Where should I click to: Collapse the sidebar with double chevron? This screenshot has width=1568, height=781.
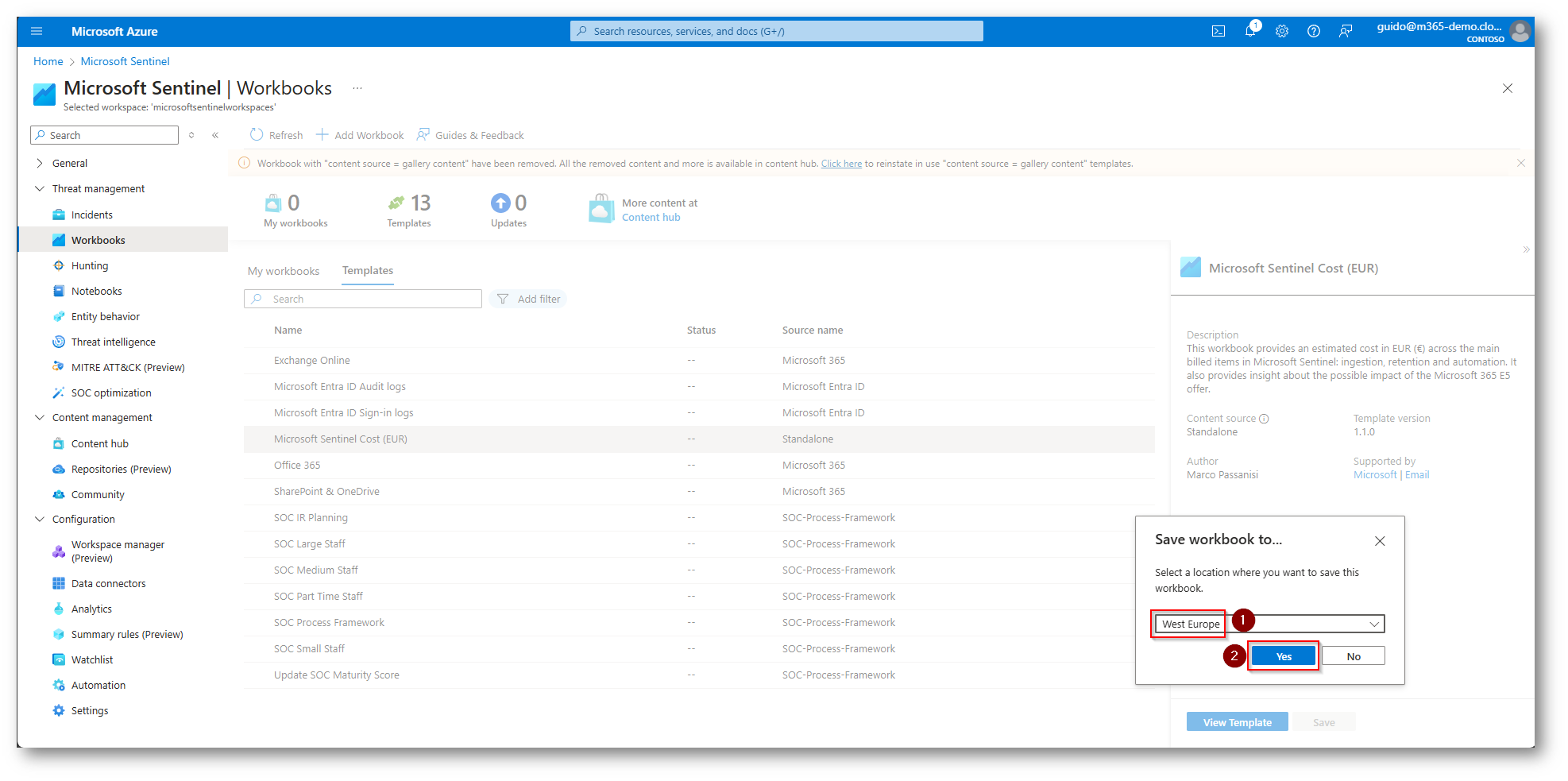click(215, 135)
